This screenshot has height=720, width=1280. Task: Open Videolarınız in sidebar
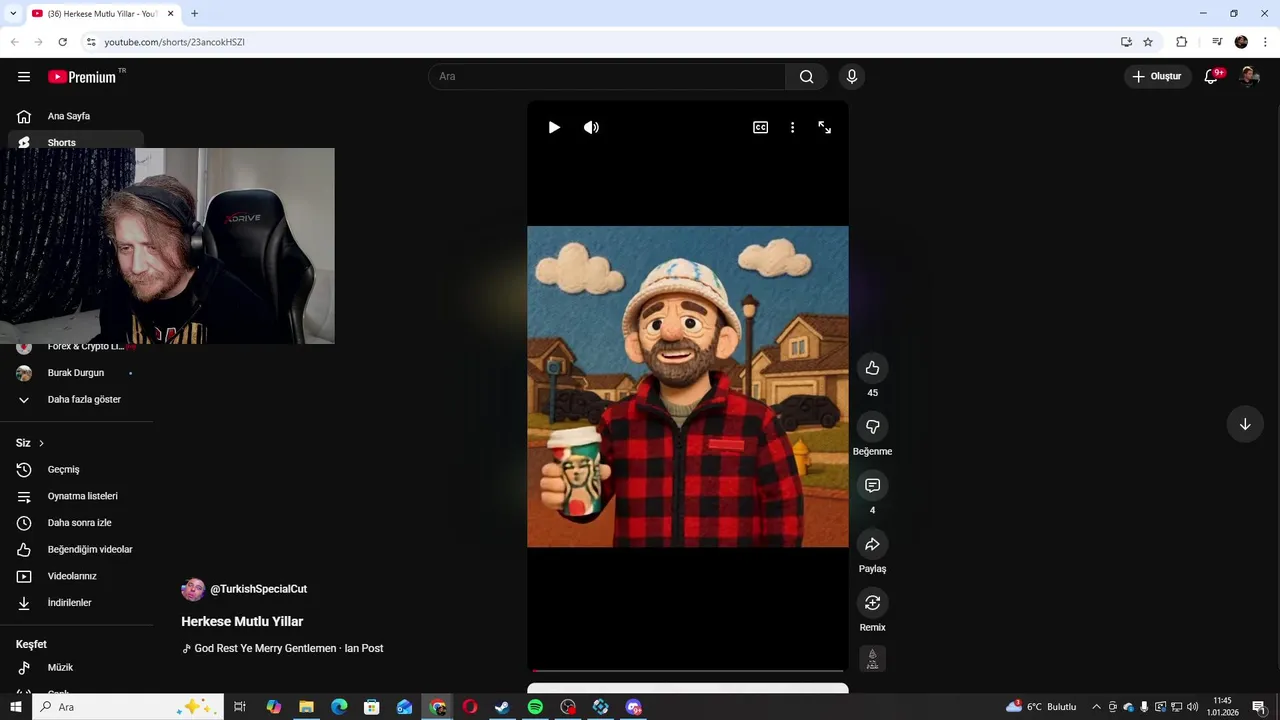click(76, 577)
